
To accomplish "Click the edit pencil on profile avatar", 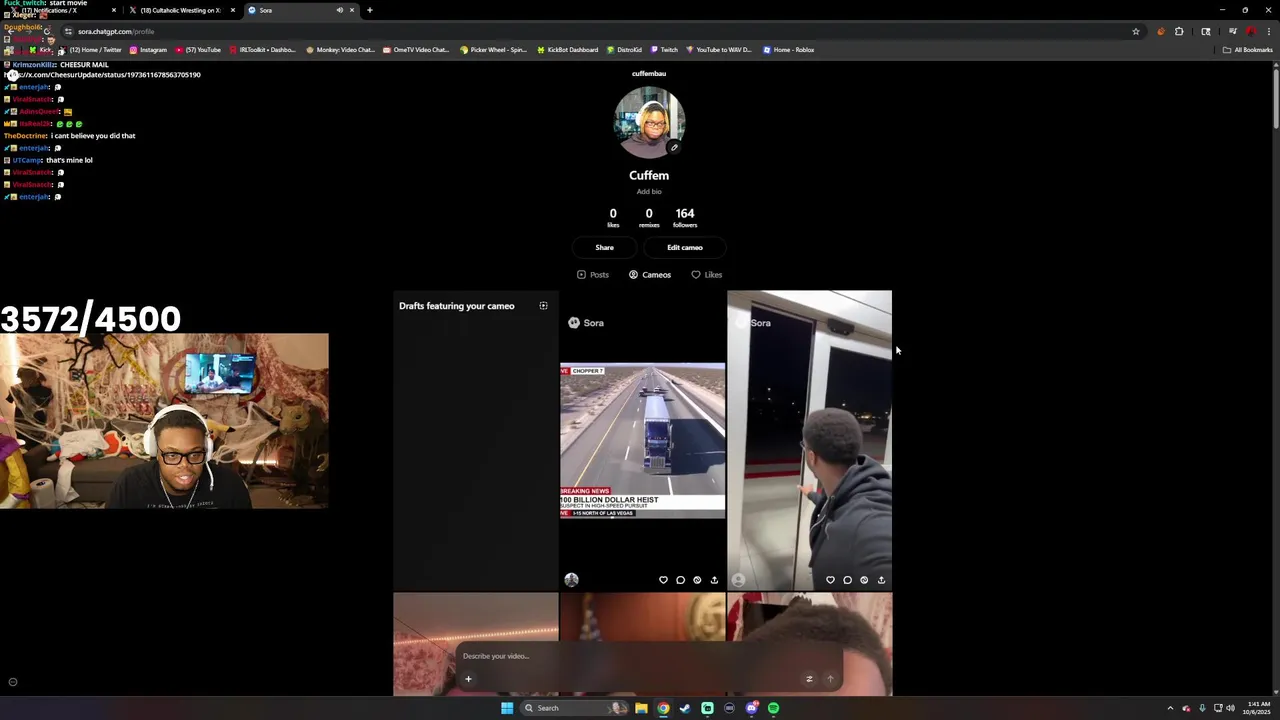I will (674, 148).
